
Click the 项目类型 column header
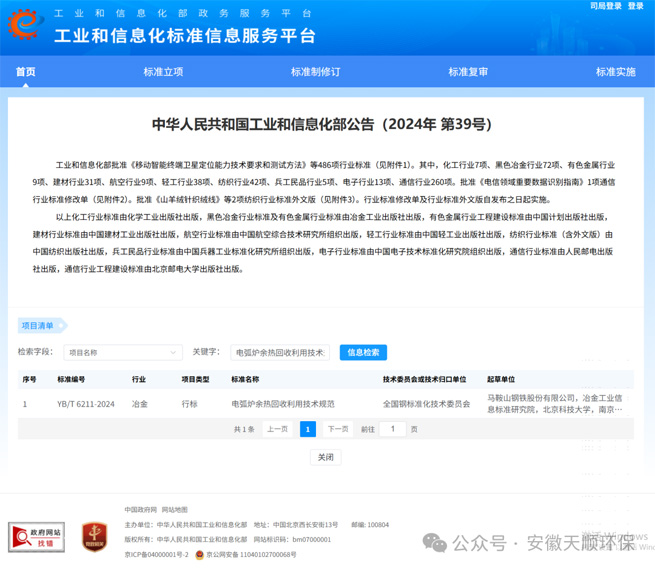click(195, 379)
